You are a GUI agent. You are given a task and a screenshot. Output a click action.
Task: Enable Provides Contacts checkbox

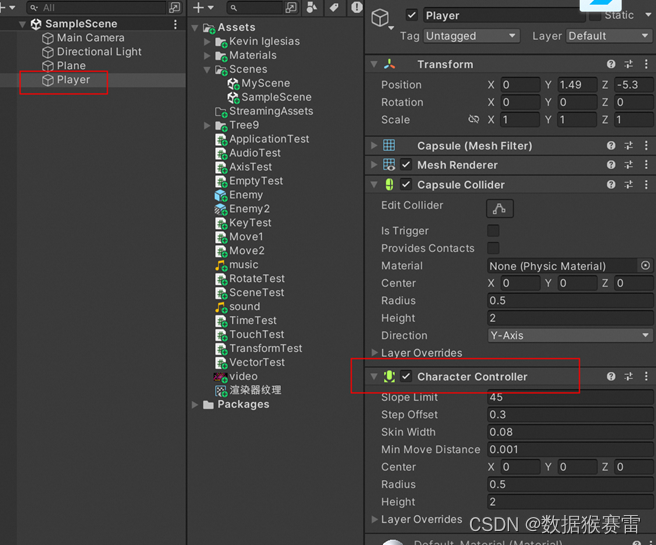point(493,248)
